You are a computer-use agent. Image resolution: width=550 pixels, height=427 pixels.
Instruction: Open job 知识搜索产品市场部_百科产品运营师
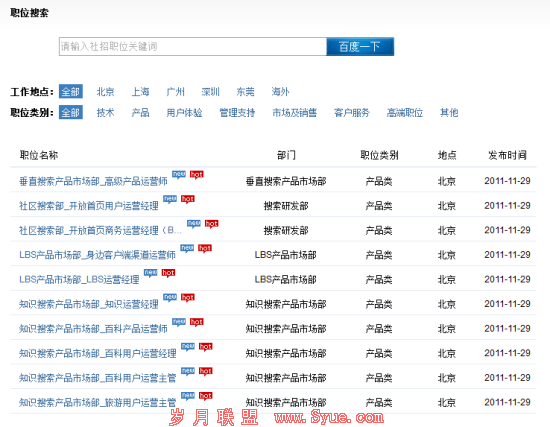coord(93,328)
